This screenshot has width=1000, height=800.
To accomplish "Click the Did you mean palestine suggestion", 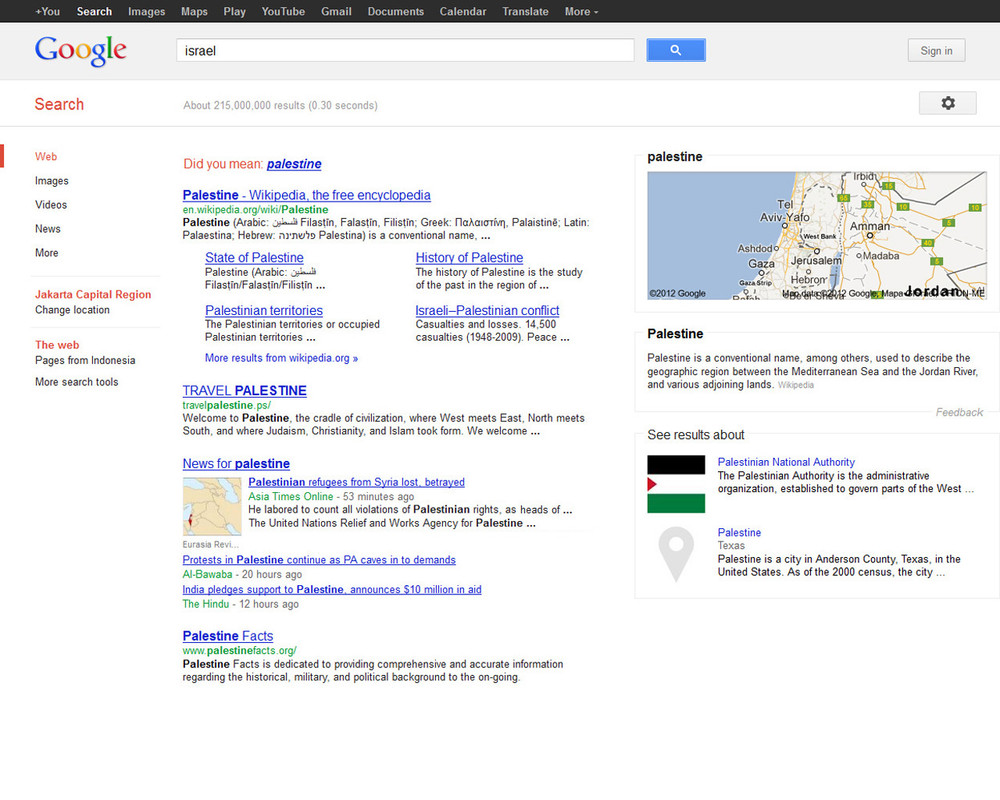I will 294,164.
